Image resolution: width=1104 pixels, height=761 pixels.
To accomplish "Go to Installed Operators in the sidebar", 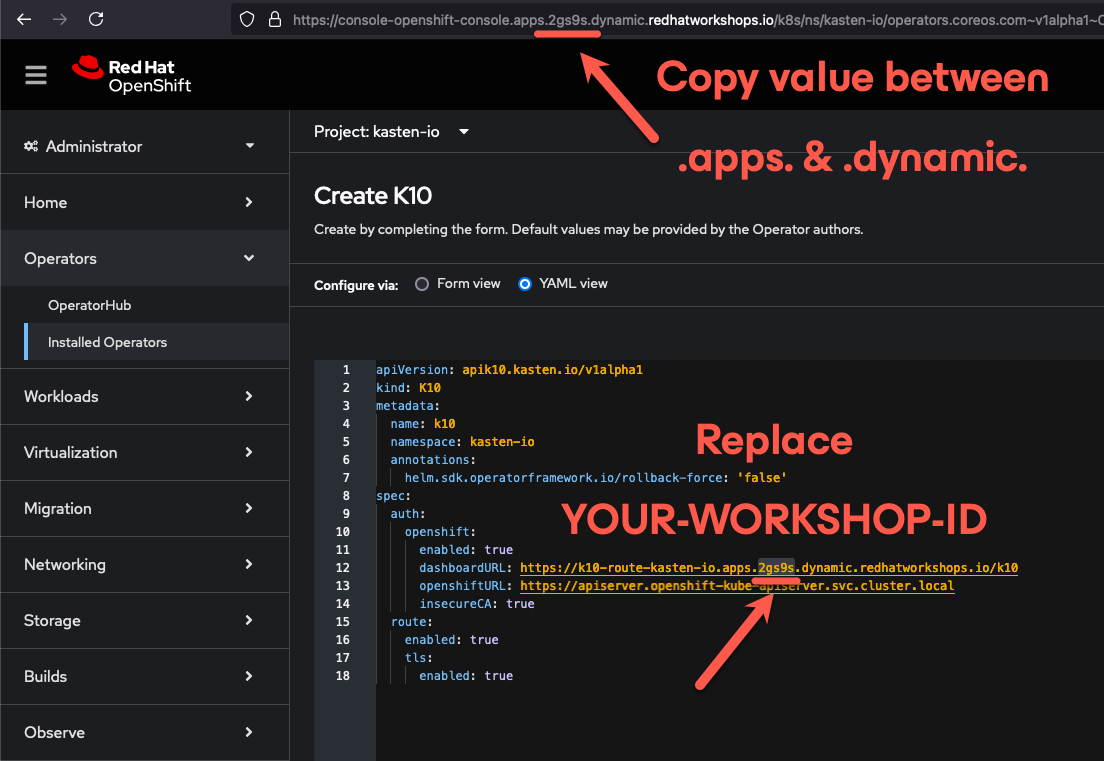I will click(x=107, y=342).
